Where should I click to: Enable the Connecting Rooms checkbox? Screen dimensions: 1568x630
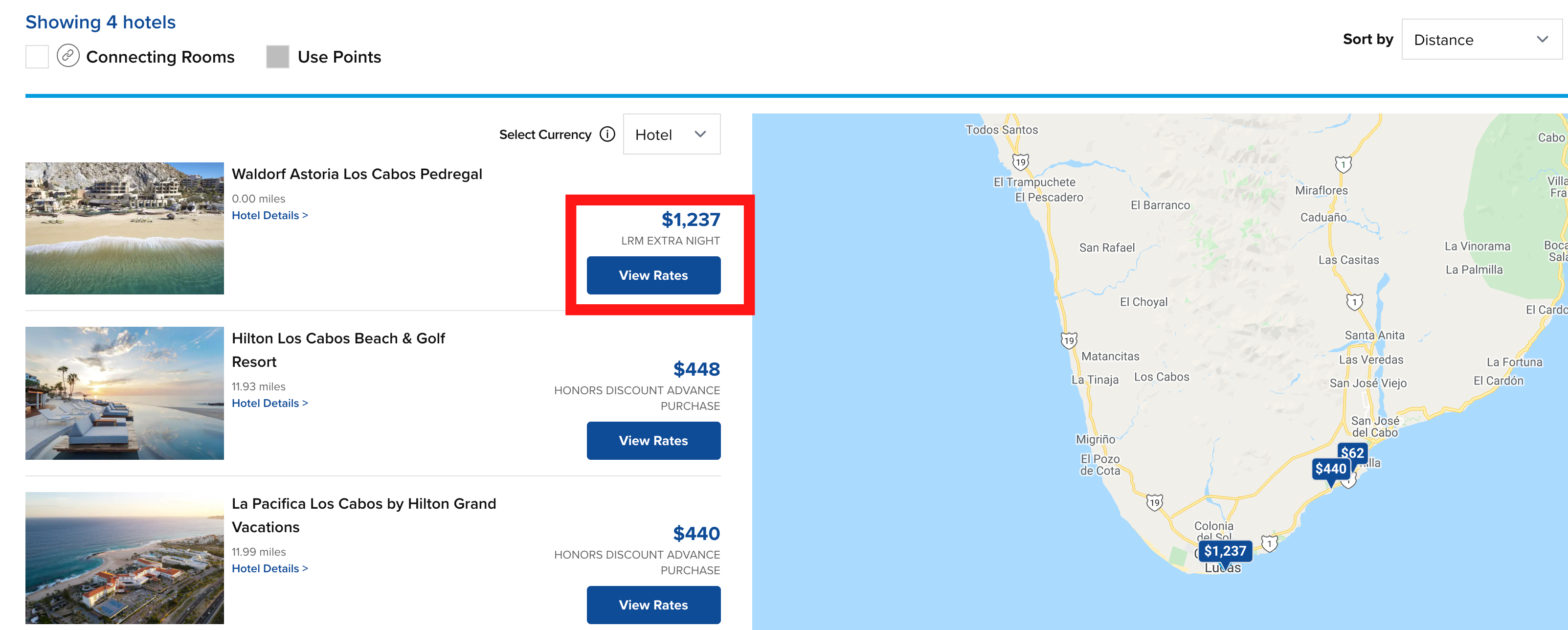37,57
